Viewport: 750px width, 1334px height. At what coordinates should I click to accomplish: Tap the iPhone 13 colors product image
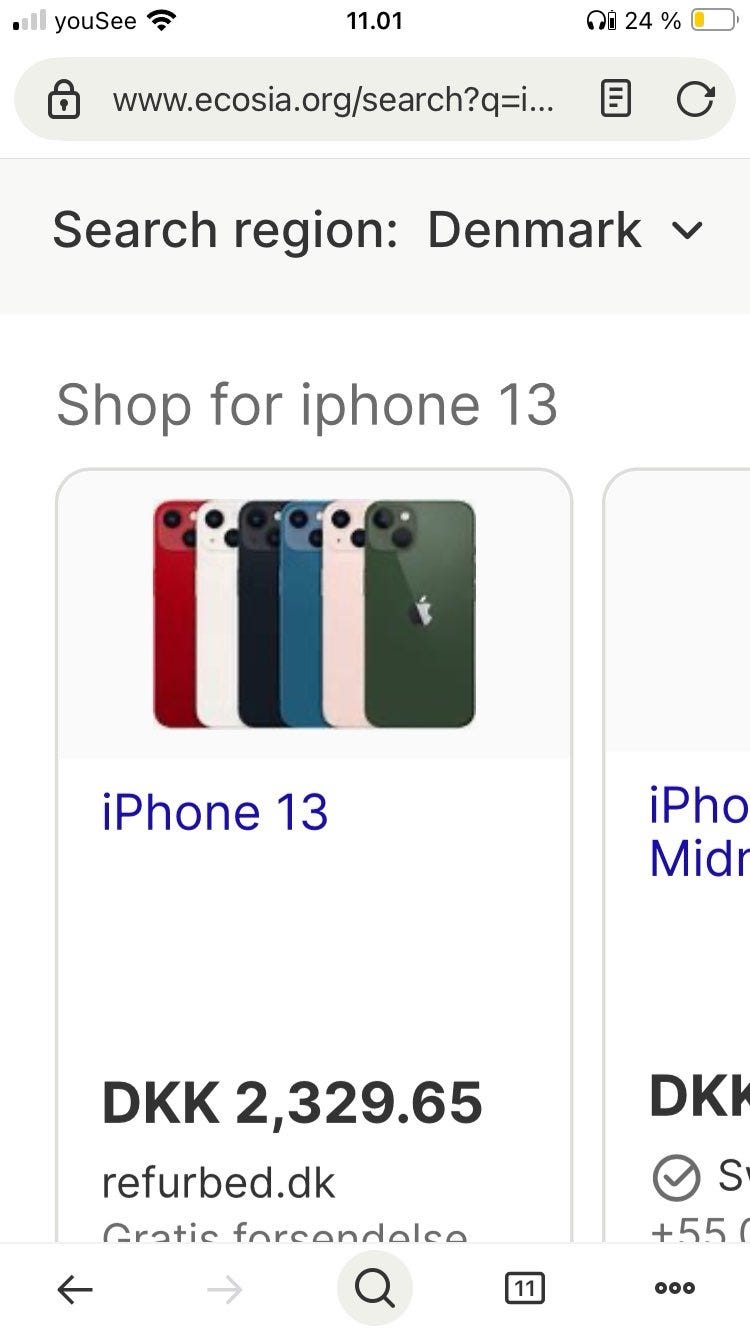point(314,614)
